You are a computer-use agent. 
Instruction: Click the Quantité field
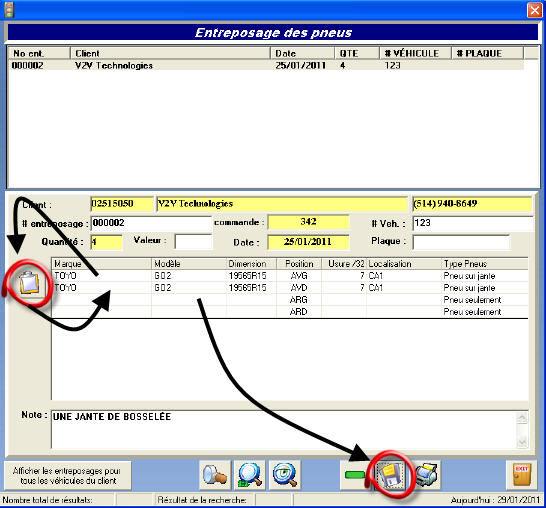(x=107, y=242)
